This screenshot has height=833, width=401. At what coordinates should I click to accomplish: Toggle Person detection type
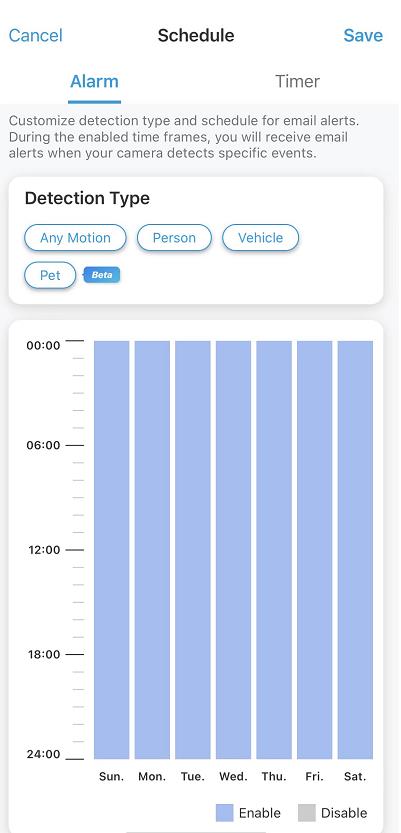tap(174, 237)
